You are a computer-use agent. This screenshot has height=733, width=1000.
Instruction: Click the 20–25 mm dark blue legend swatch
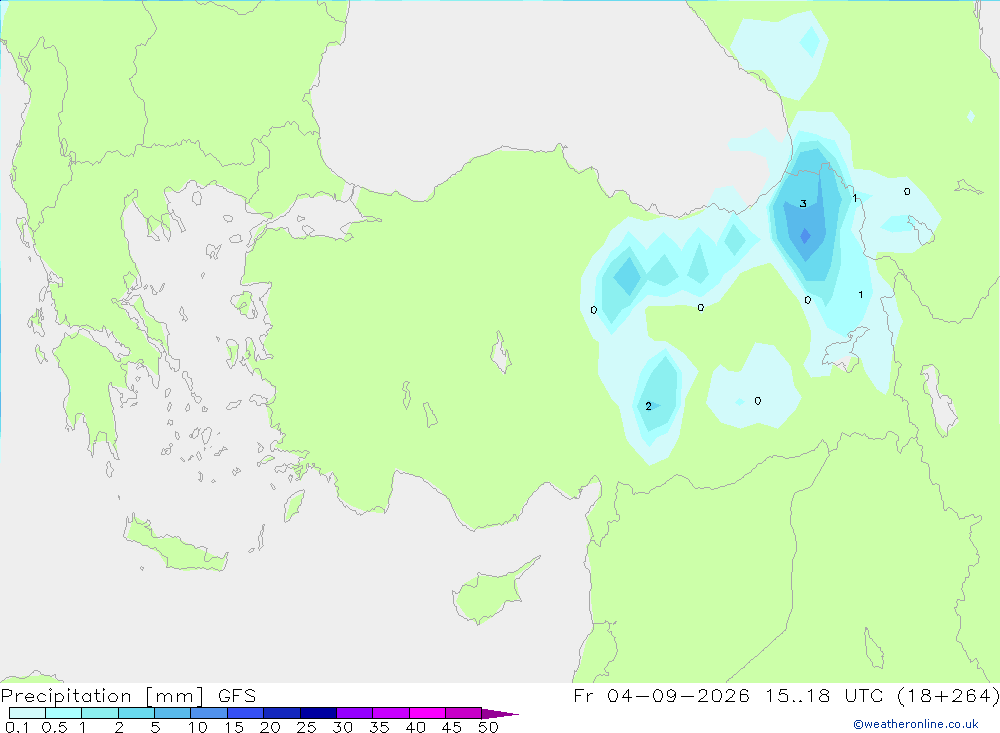(282, 713)
